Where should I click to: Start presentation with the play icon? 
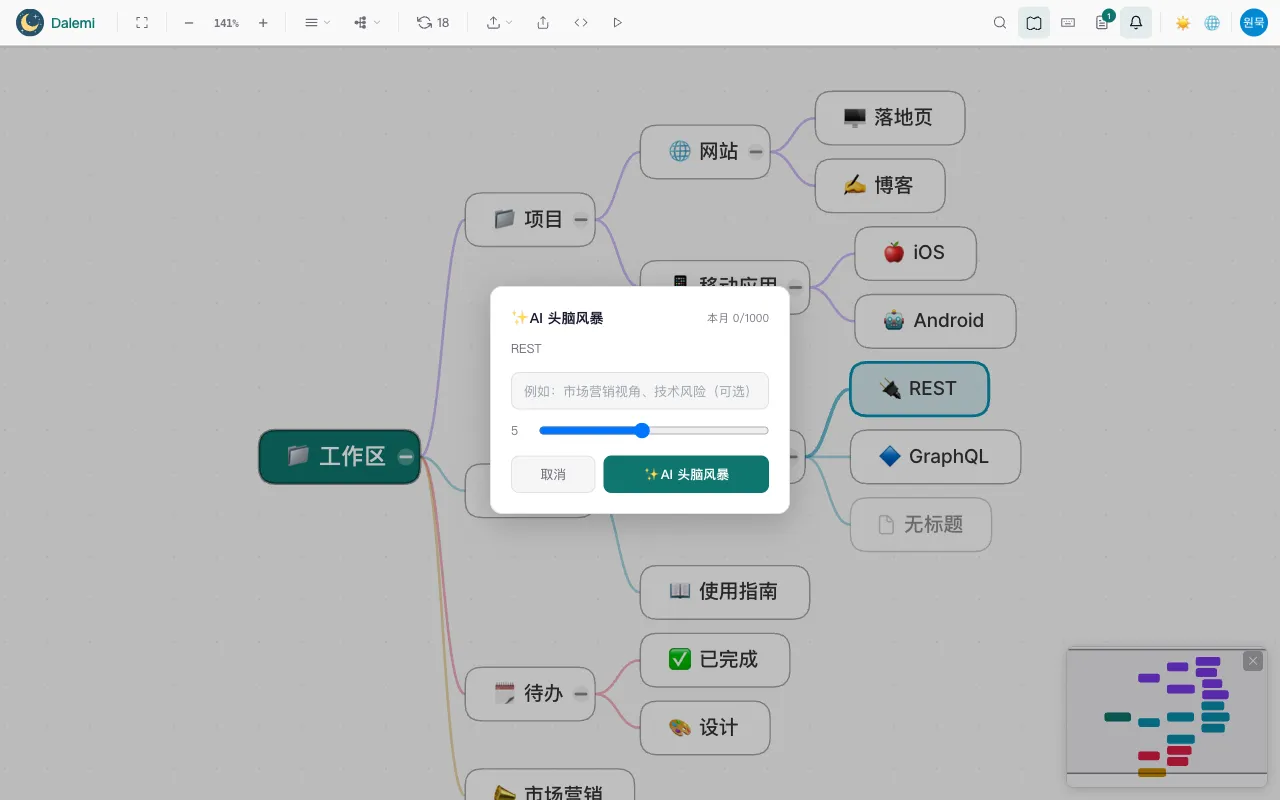click(x=617, y=22)
